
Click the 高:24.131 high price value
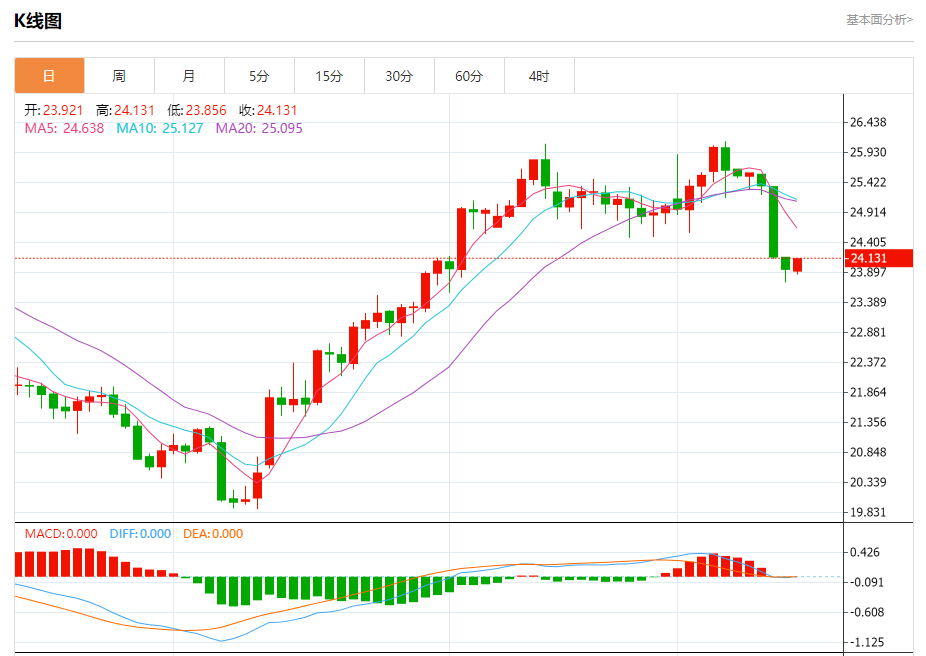[125, 110]
